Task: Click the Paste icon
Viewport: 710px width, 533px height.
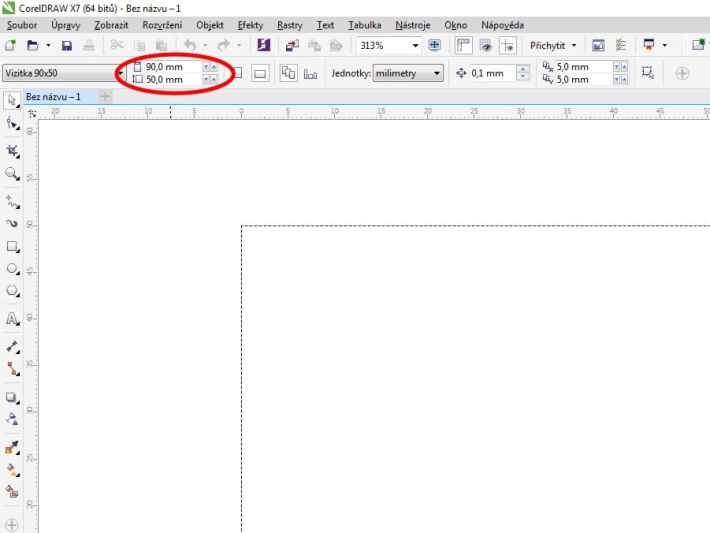Action: click(161, 45)
